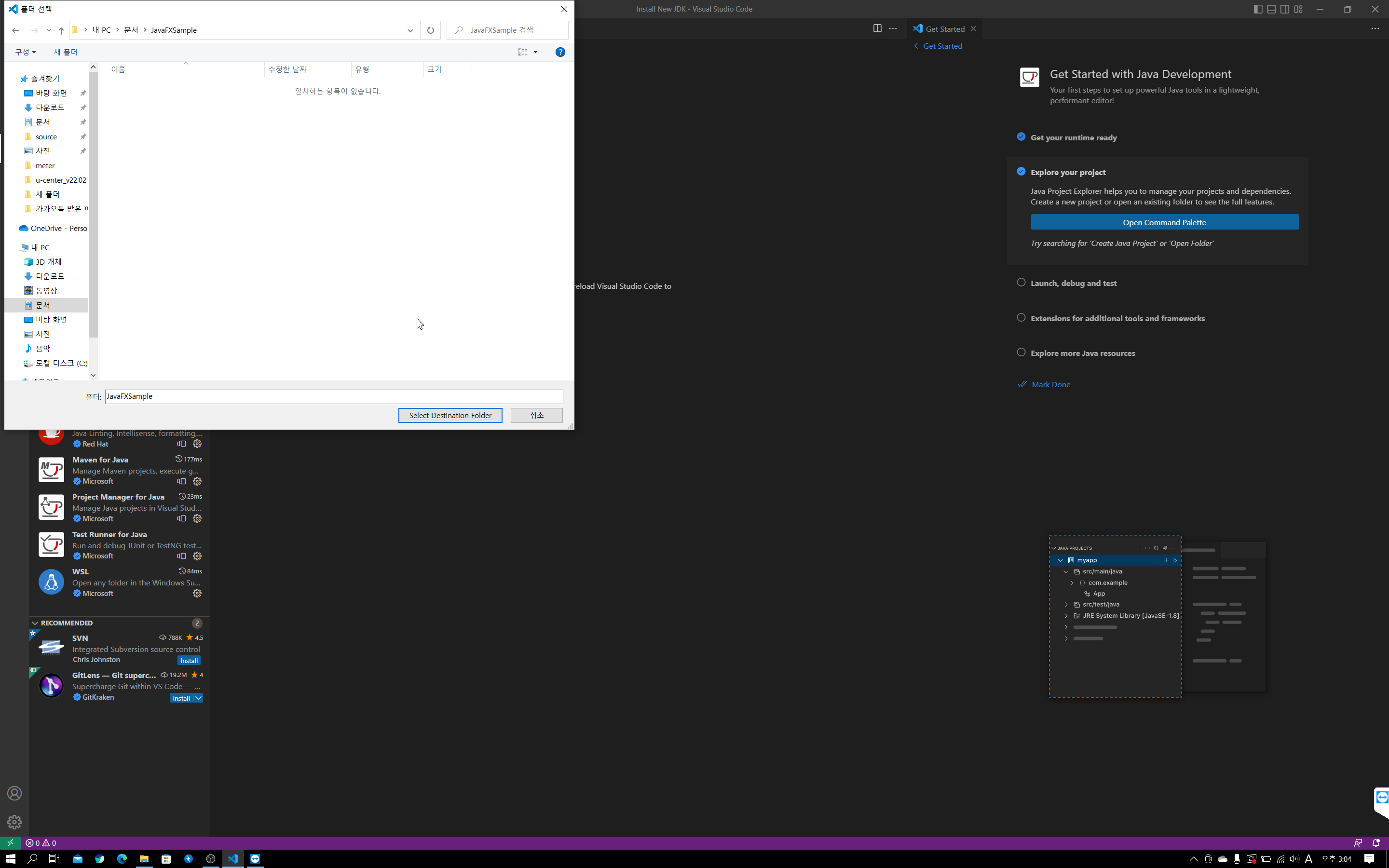Viewport: 1389px width, 868px height.
Task: Toggle Launch, debug and test step circle
Action: pyautogui.click(x=1021, y=282)
